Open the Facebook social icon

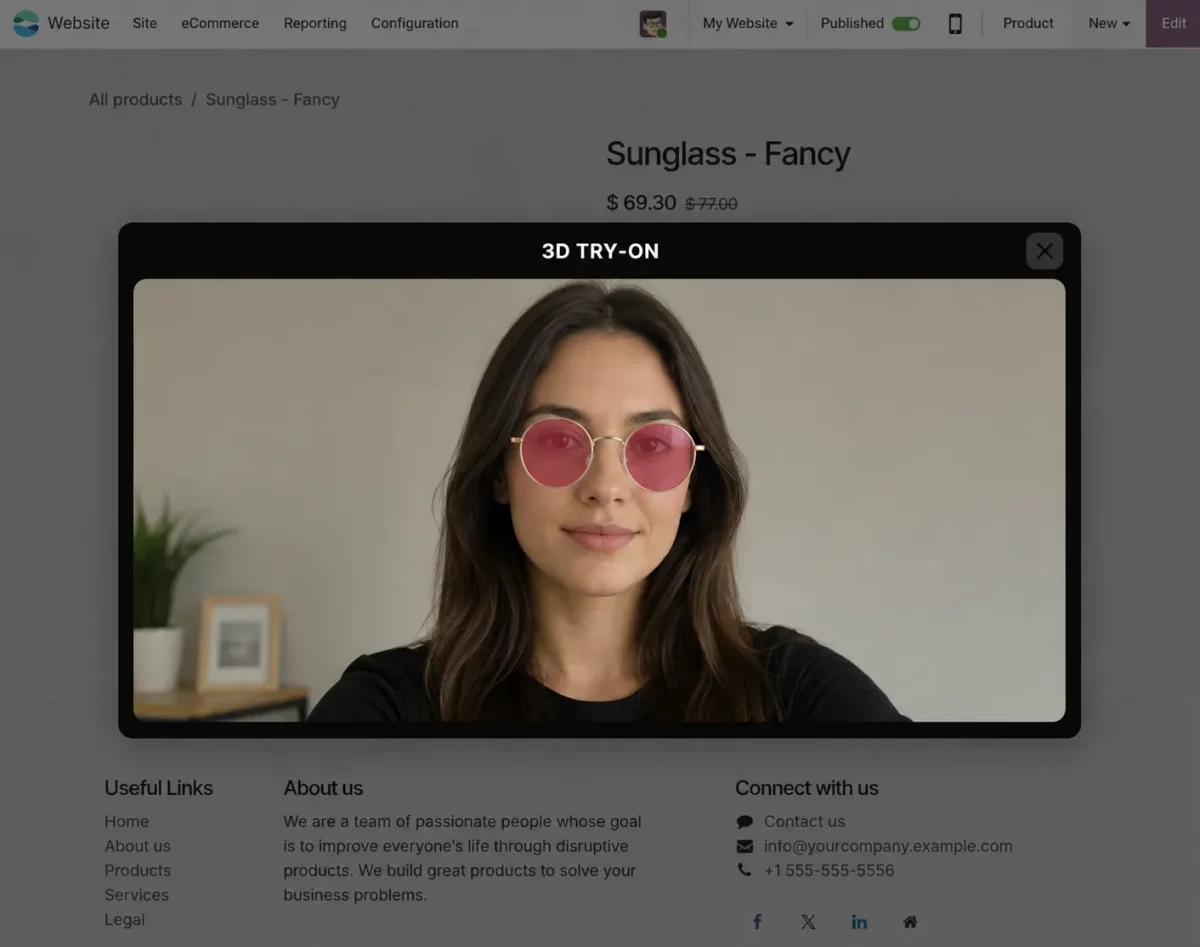[757, 922]
